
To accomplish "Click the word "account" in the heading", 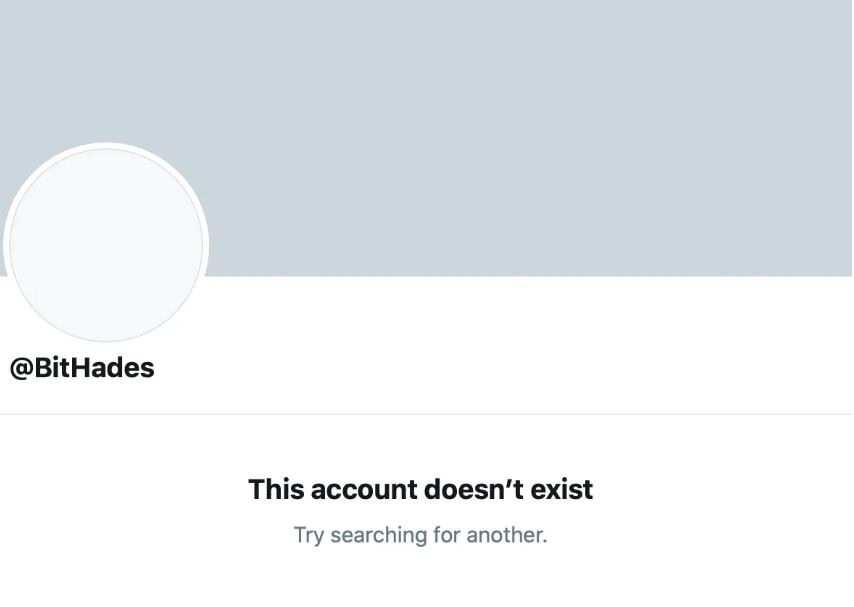I will point(363,489).
